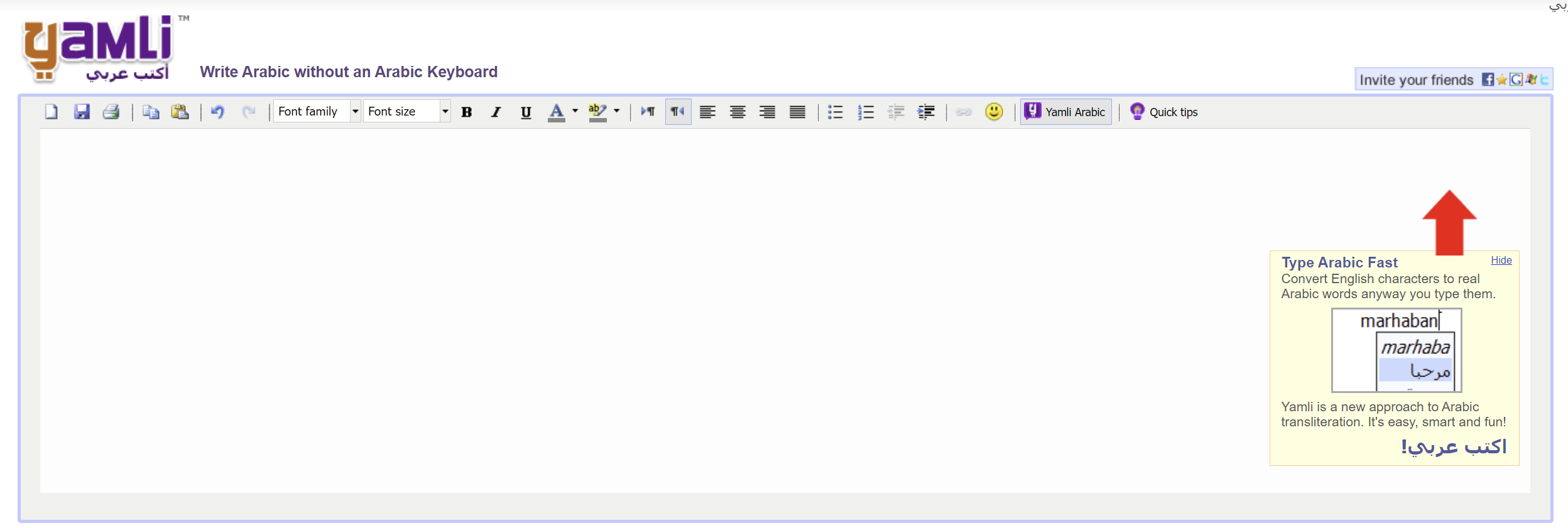Click the 'Type Arabic Fast' heading
This screenshot has width=1568, height=528.
pos(1339,262)
